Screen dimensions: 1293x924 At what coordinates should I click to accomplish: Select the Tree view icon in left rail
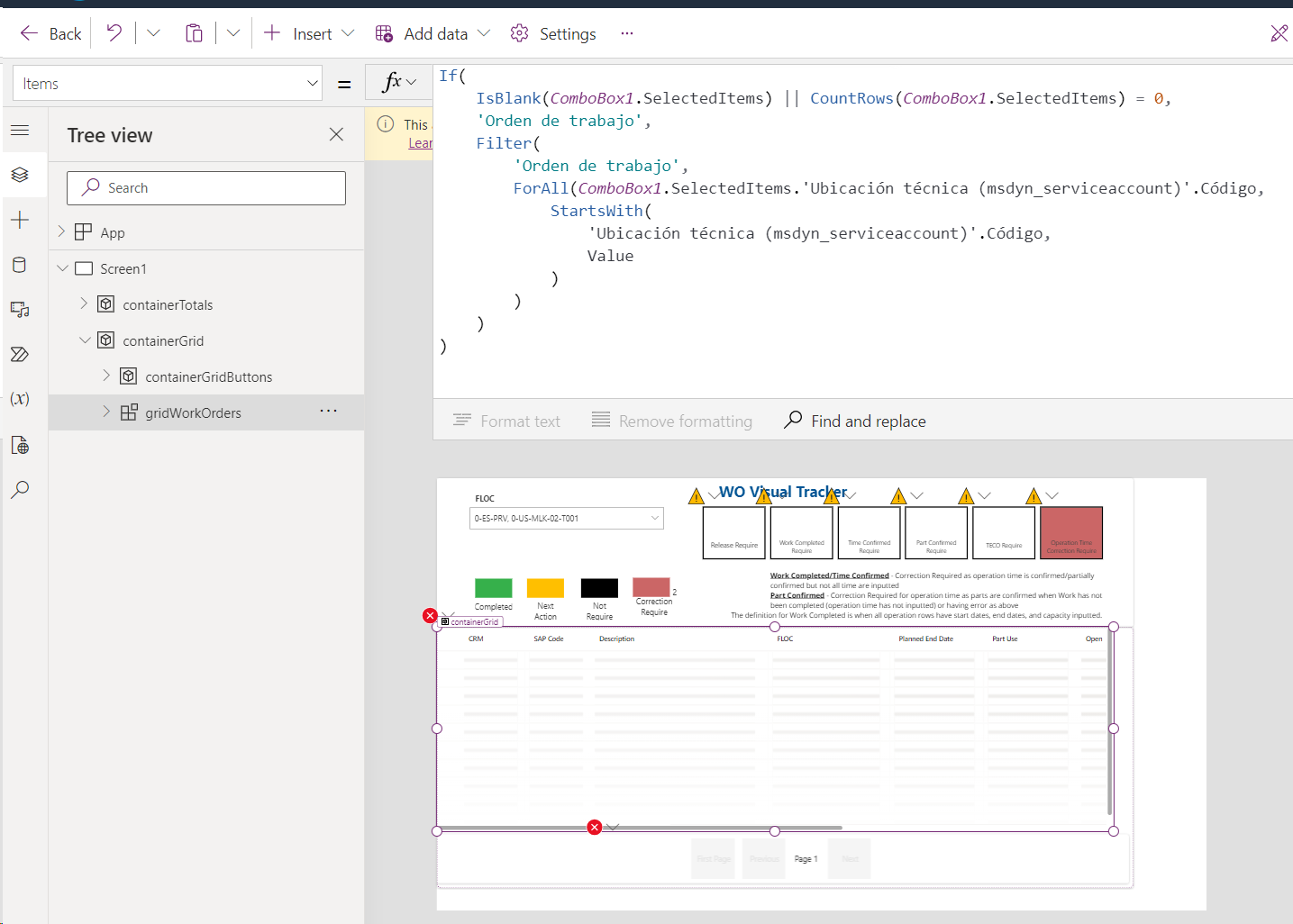[20, 175]
